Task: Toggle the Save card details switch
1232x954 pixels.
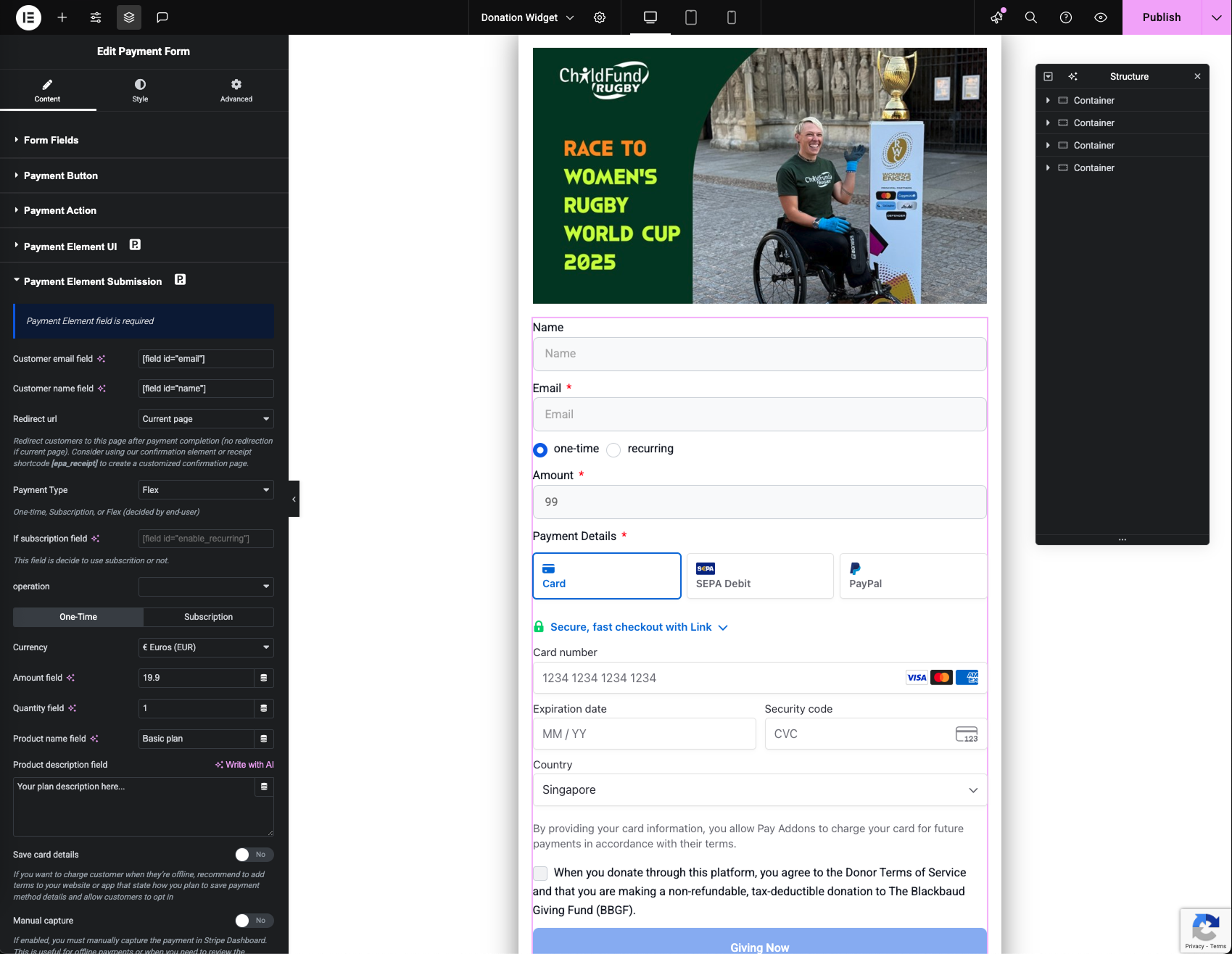Action: [x=254, y=855]
